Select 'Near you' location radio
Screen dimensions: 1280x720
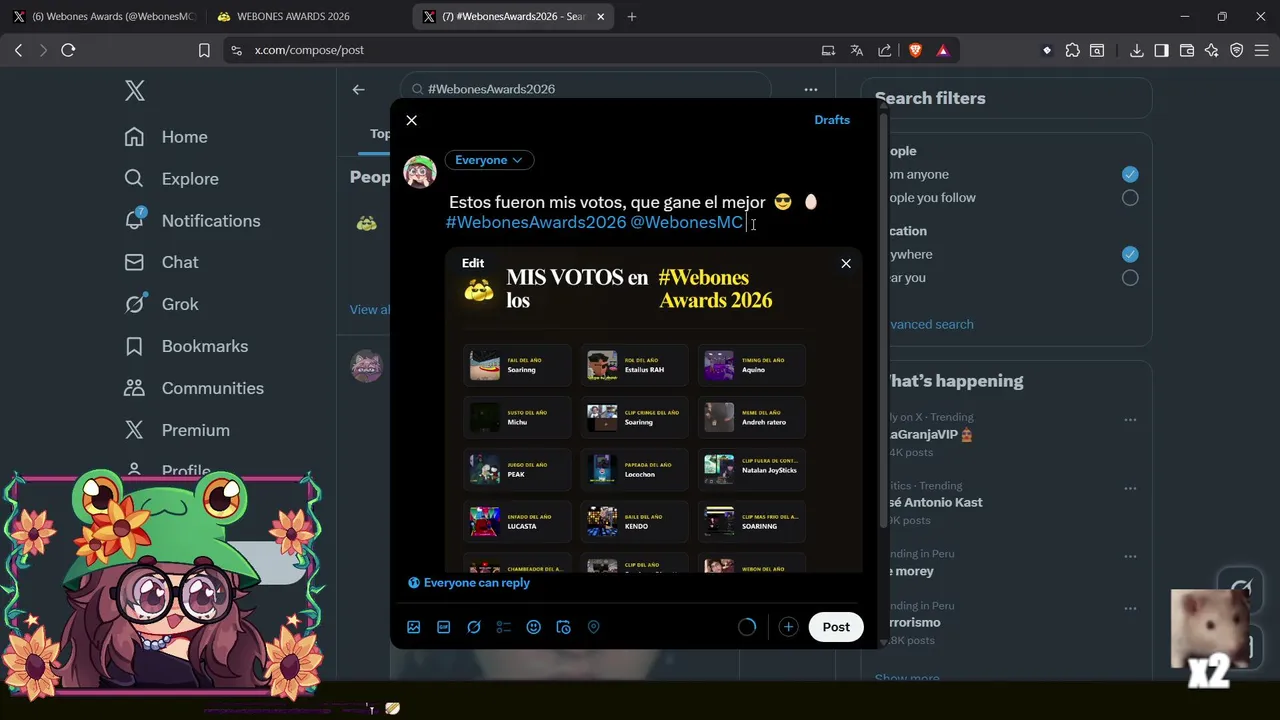(x=1130, y=278)
